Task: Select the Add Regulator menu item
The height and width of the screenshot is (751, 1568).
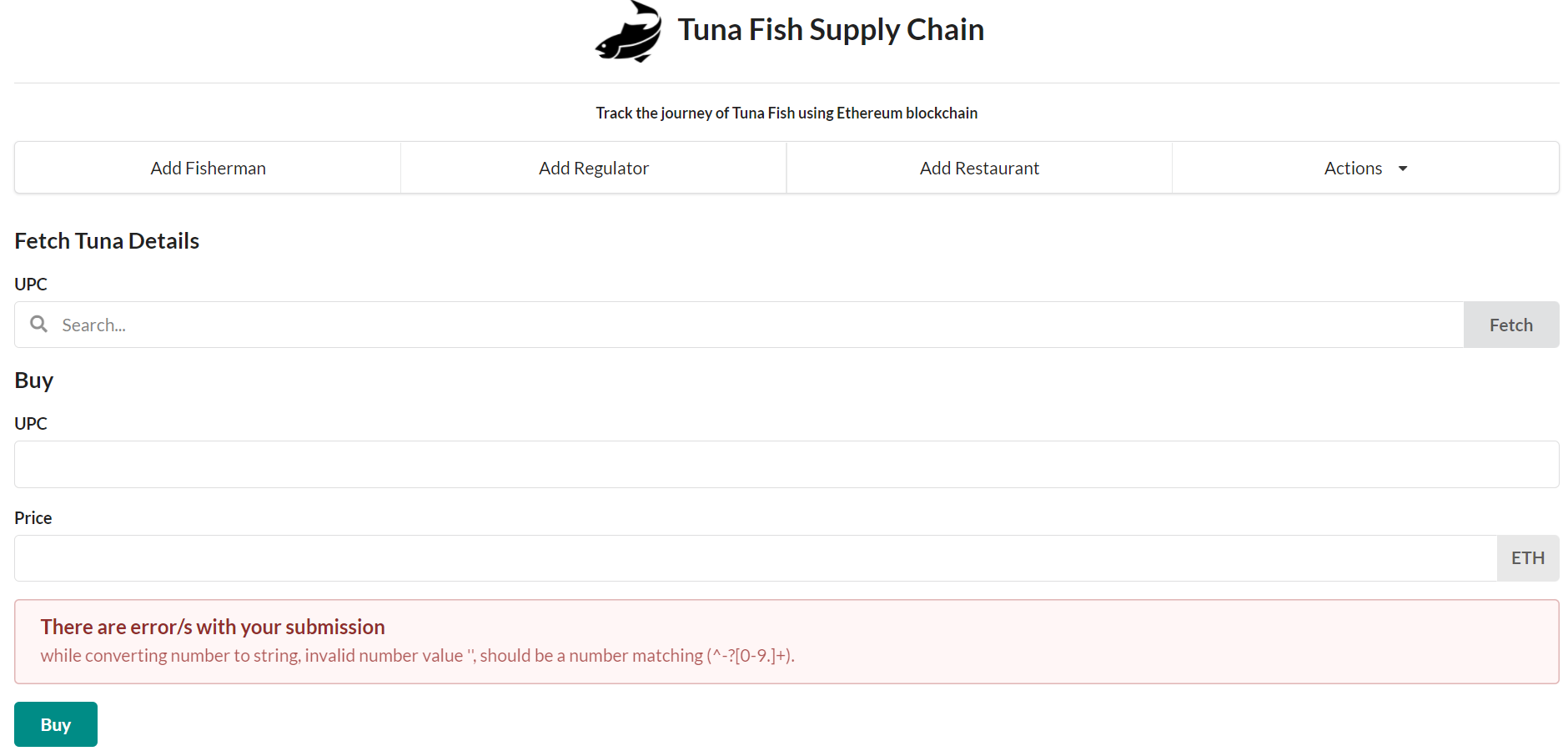Action: point(593,168)
